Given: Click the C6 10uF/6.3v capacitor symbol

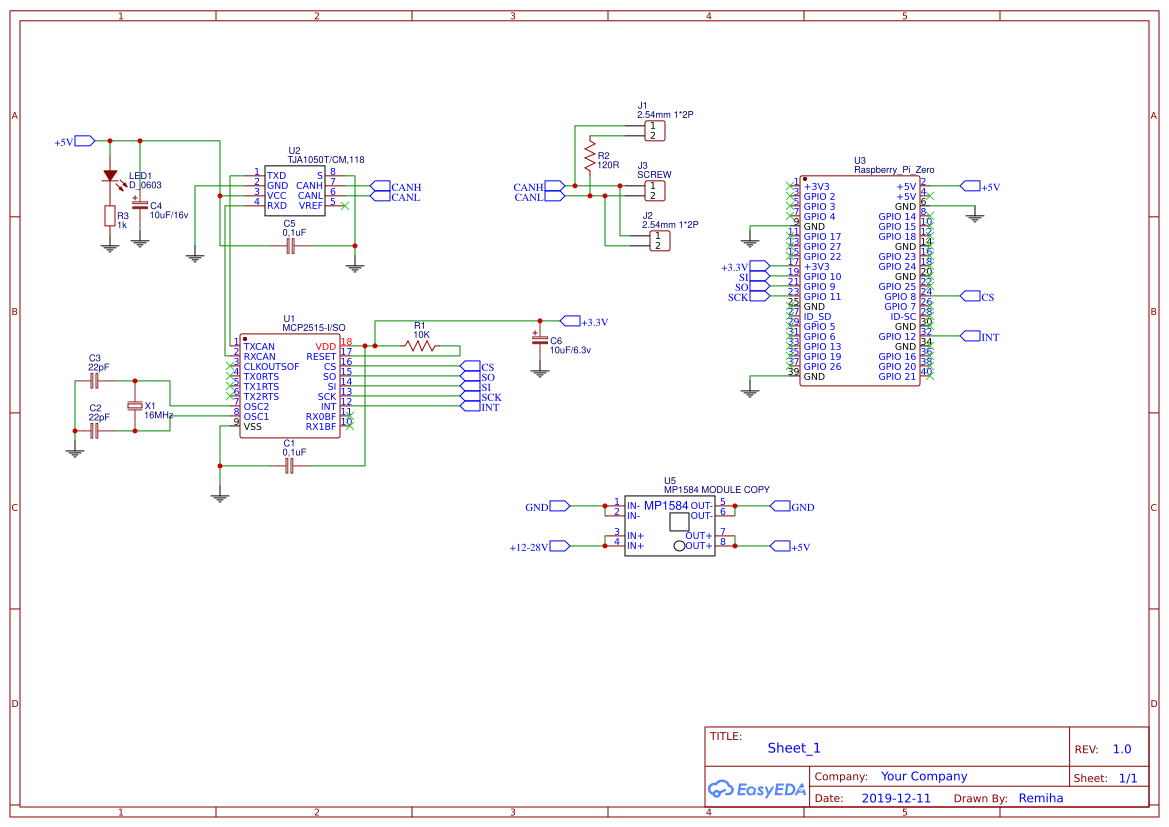Looking at the screenshot, I should pyautogui.click(x=540, y=341).
